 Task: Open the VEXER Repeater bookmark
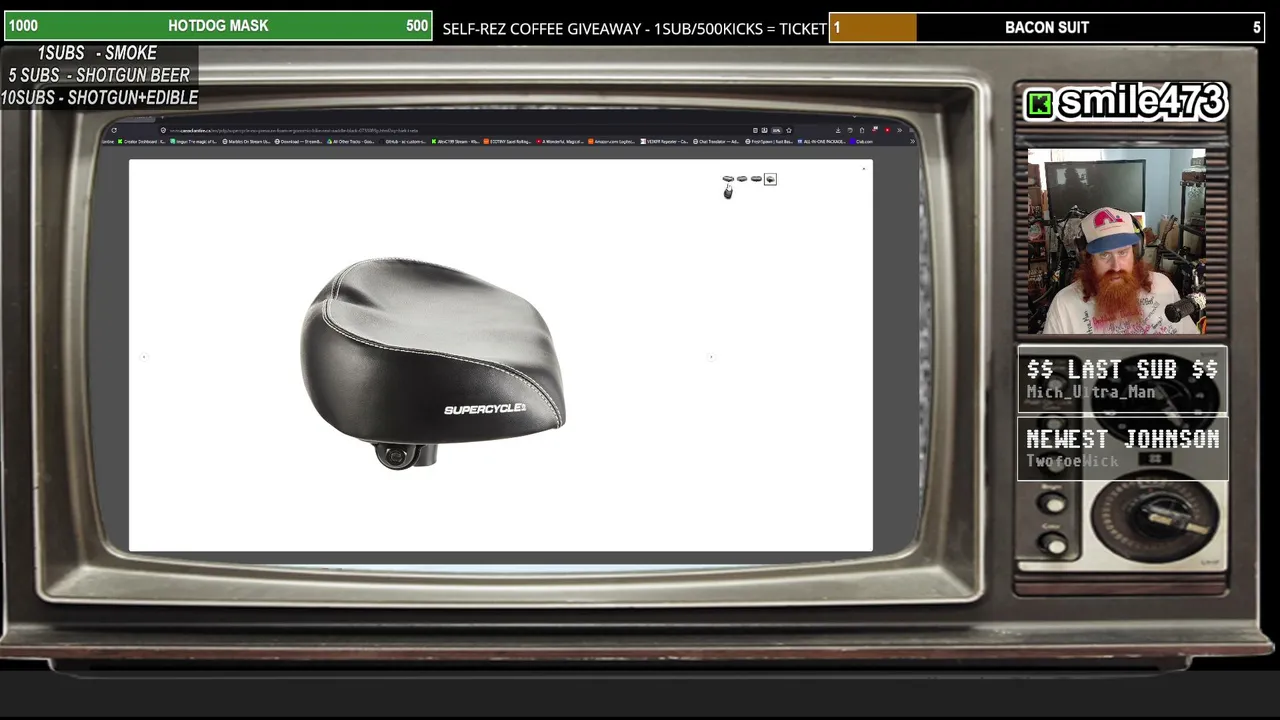665,141
